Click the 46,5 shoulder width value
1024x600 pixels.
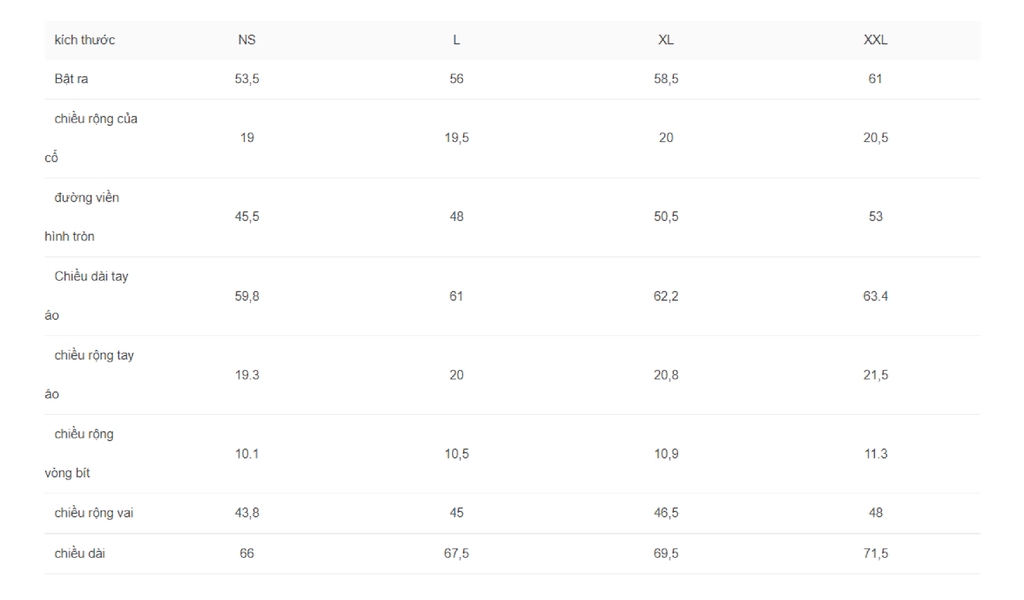666,513
